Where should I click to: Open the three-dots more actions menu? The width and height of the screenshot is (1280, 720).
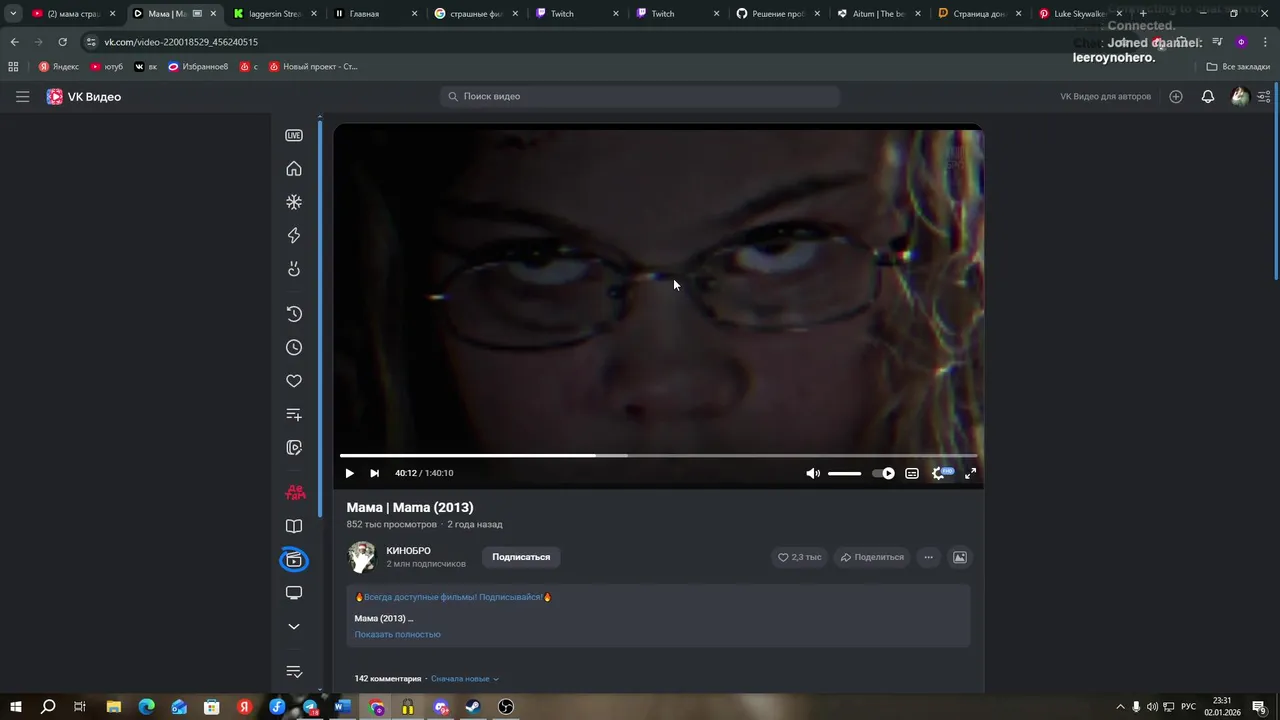coord(929,557)
